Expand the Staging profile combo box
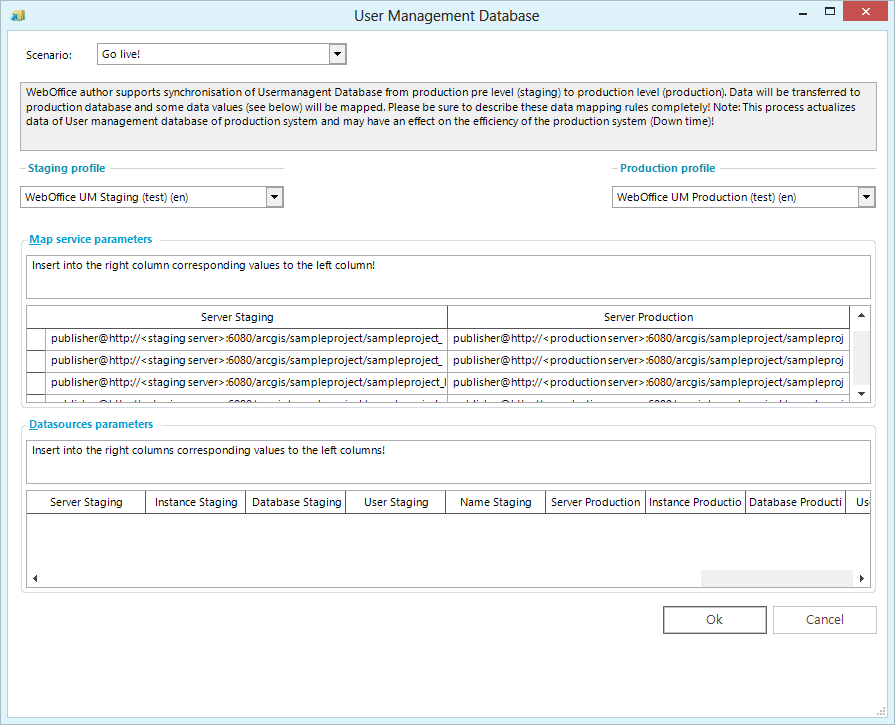This screenshot has width=895, height=725. [x=273, y=197]
